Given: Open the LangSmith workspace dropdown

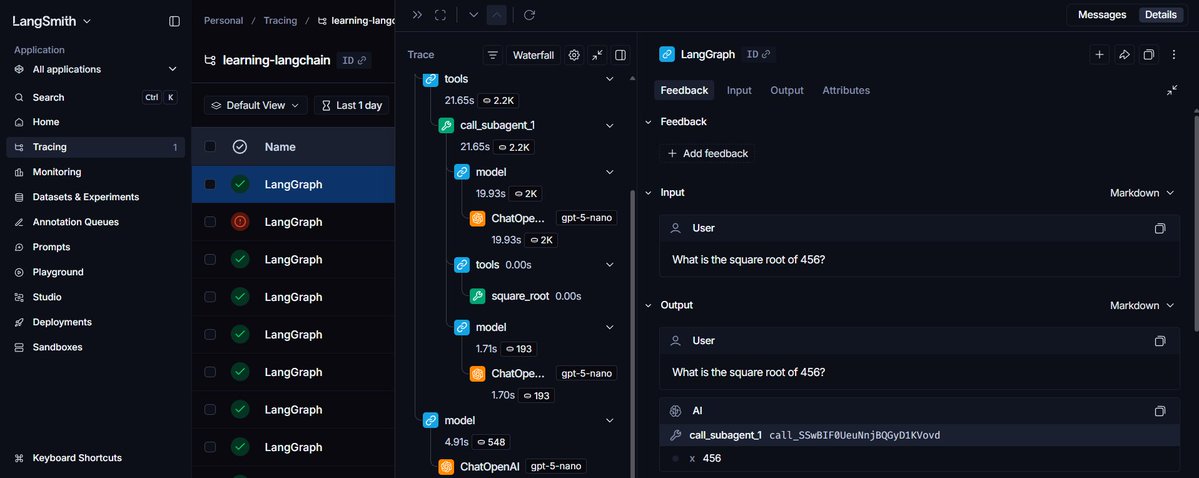Looking at the screenshot, I should coord(51,21).
